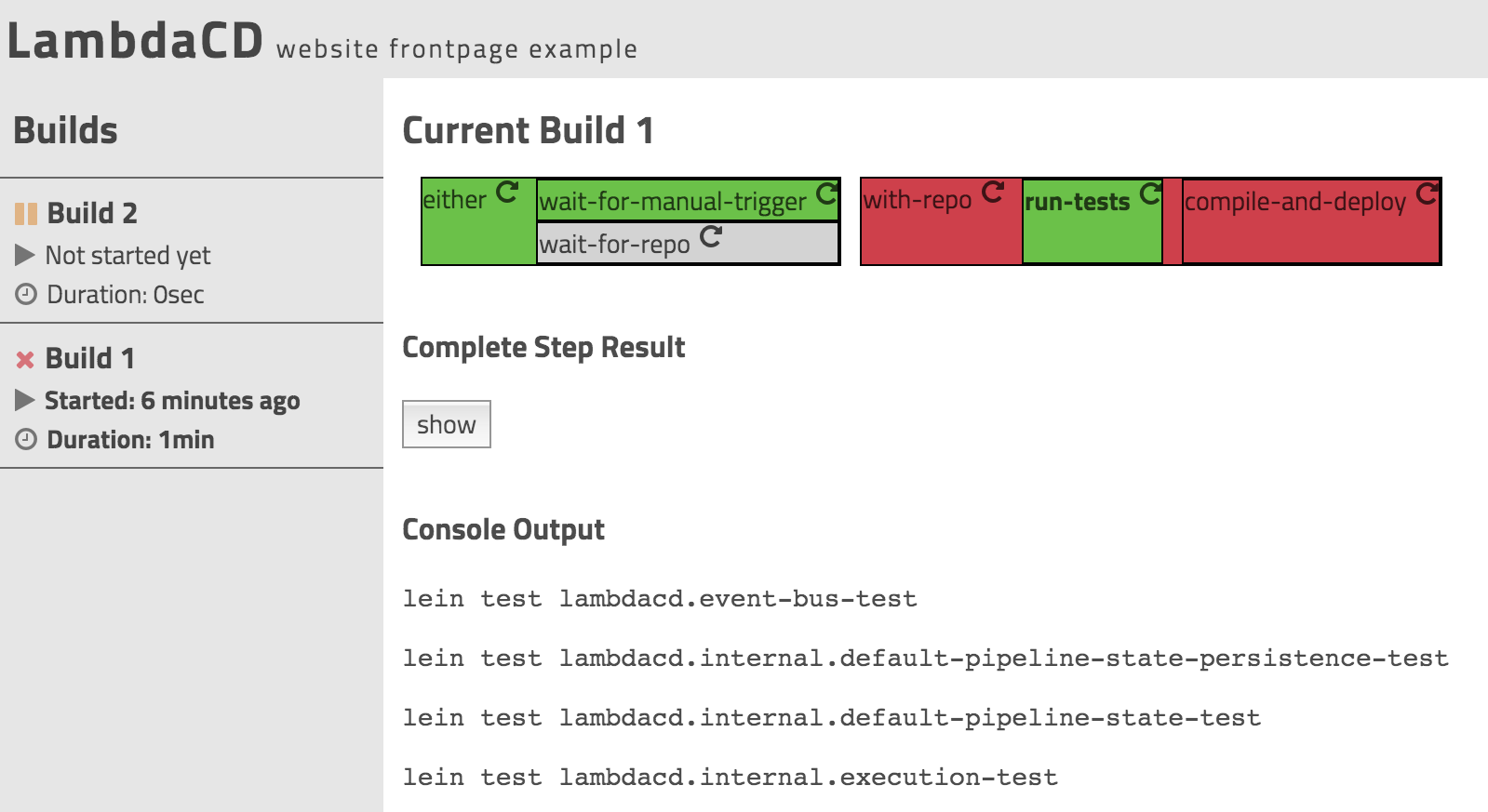
Task: Click the 'Builds' sidebar heading
Action: point(65,130)
